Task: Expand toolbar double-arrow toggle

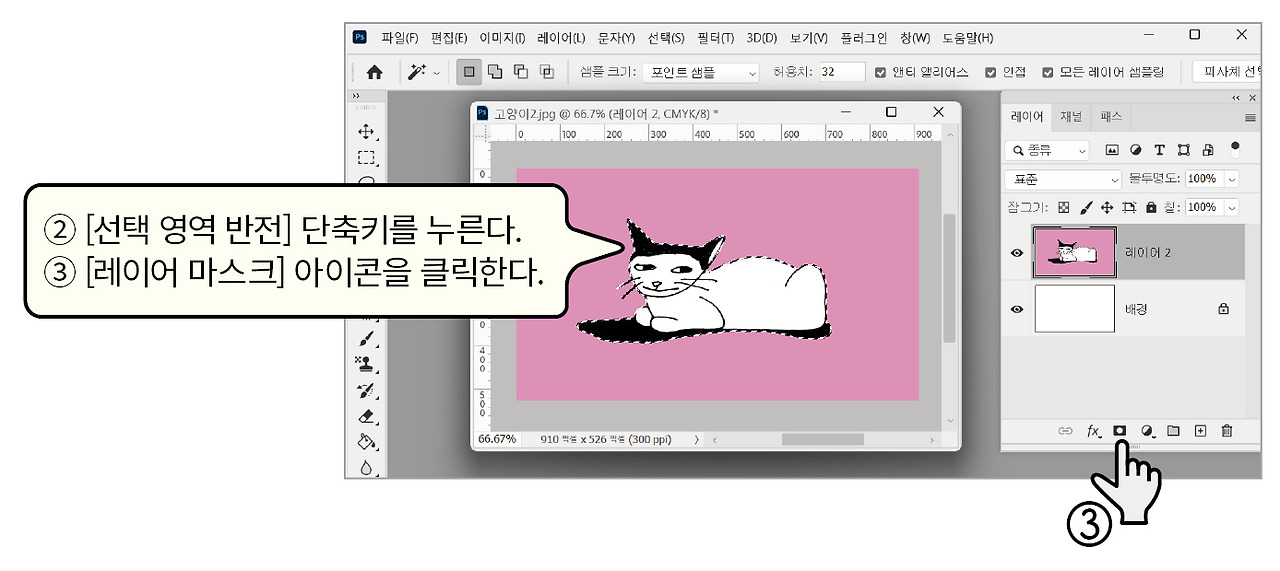Action: (x=355, y=96)
